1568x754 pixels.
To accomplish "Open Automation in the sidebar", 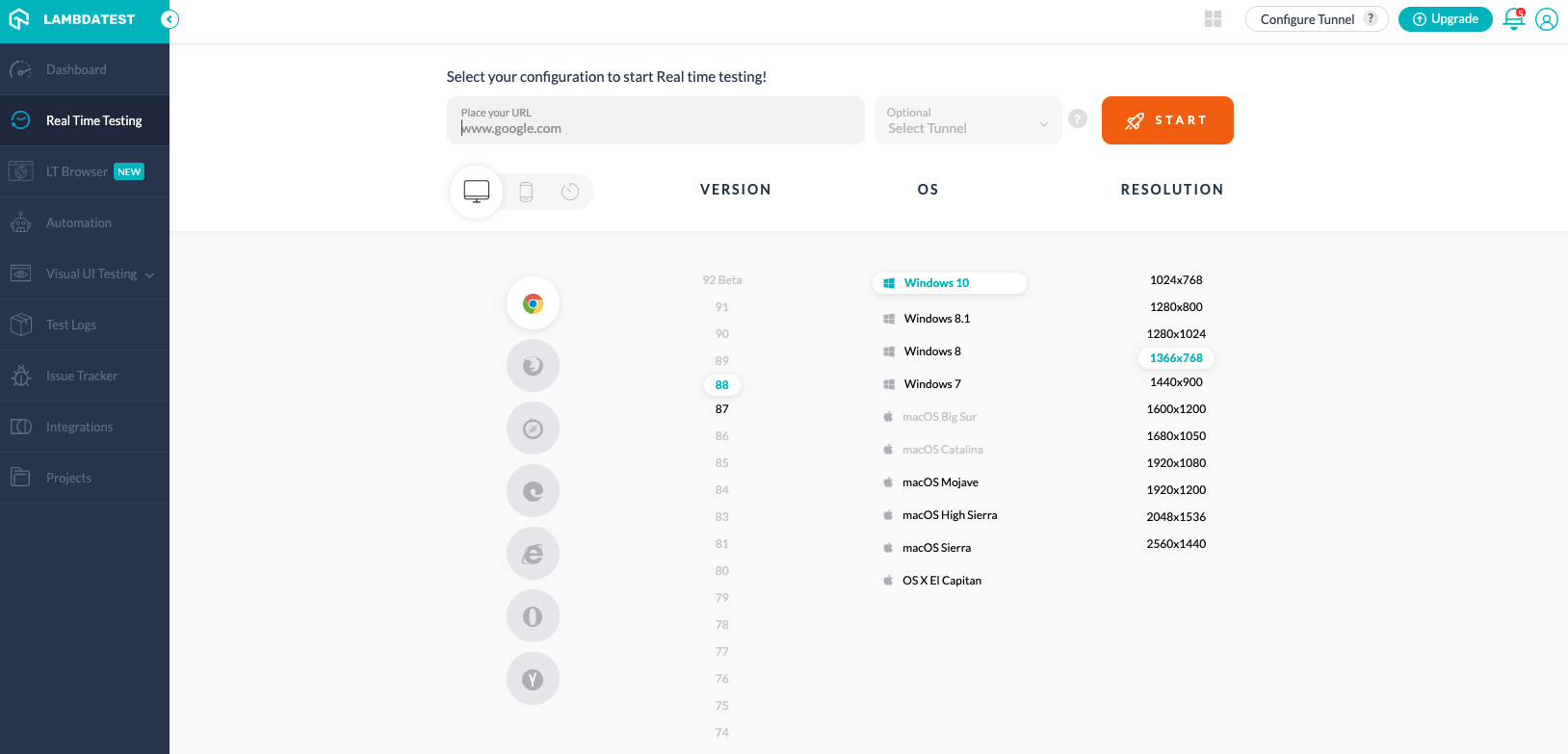I will (85, 222).
